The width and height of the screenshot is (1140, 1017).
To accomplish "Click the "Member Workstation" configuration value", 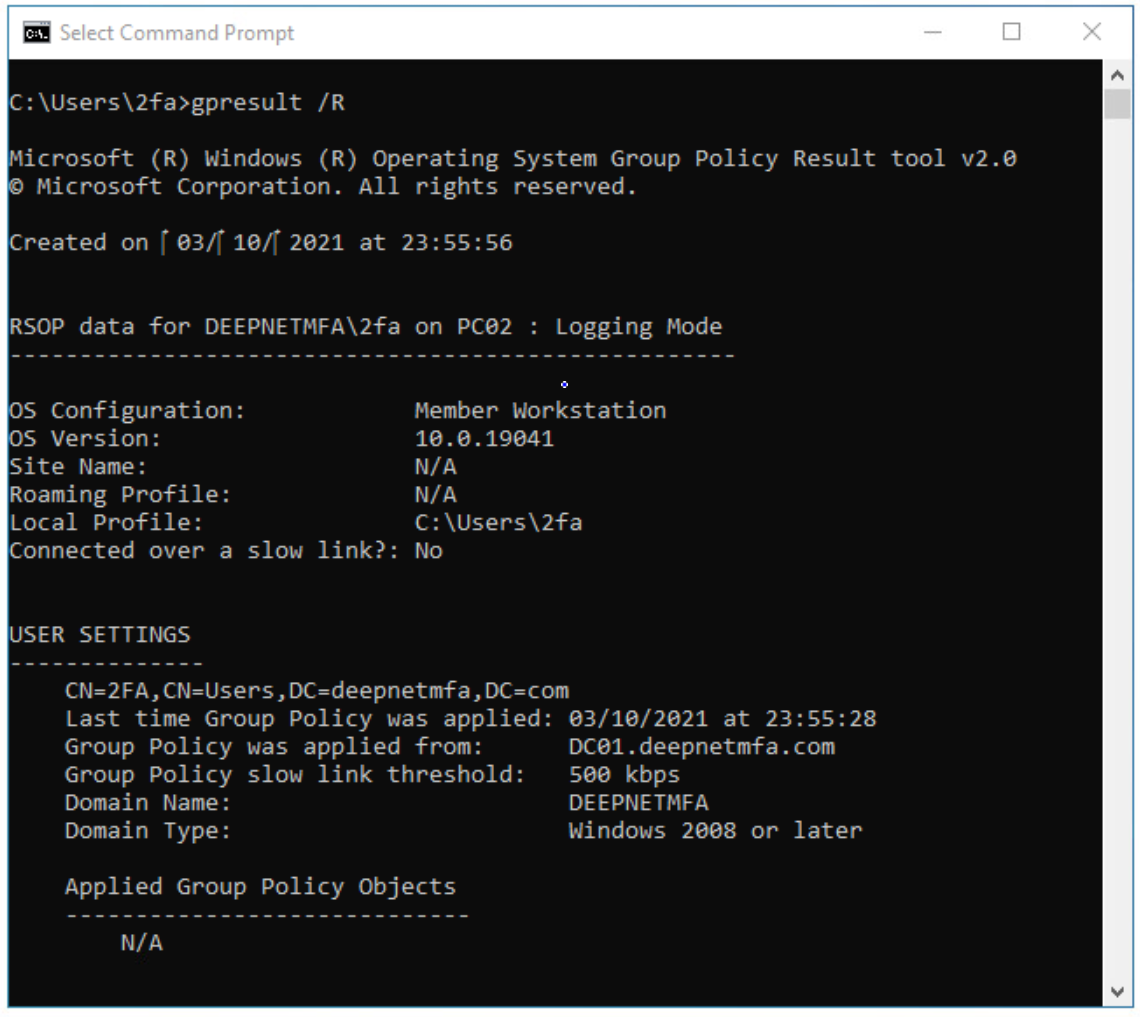I will (x=540, y=410).
